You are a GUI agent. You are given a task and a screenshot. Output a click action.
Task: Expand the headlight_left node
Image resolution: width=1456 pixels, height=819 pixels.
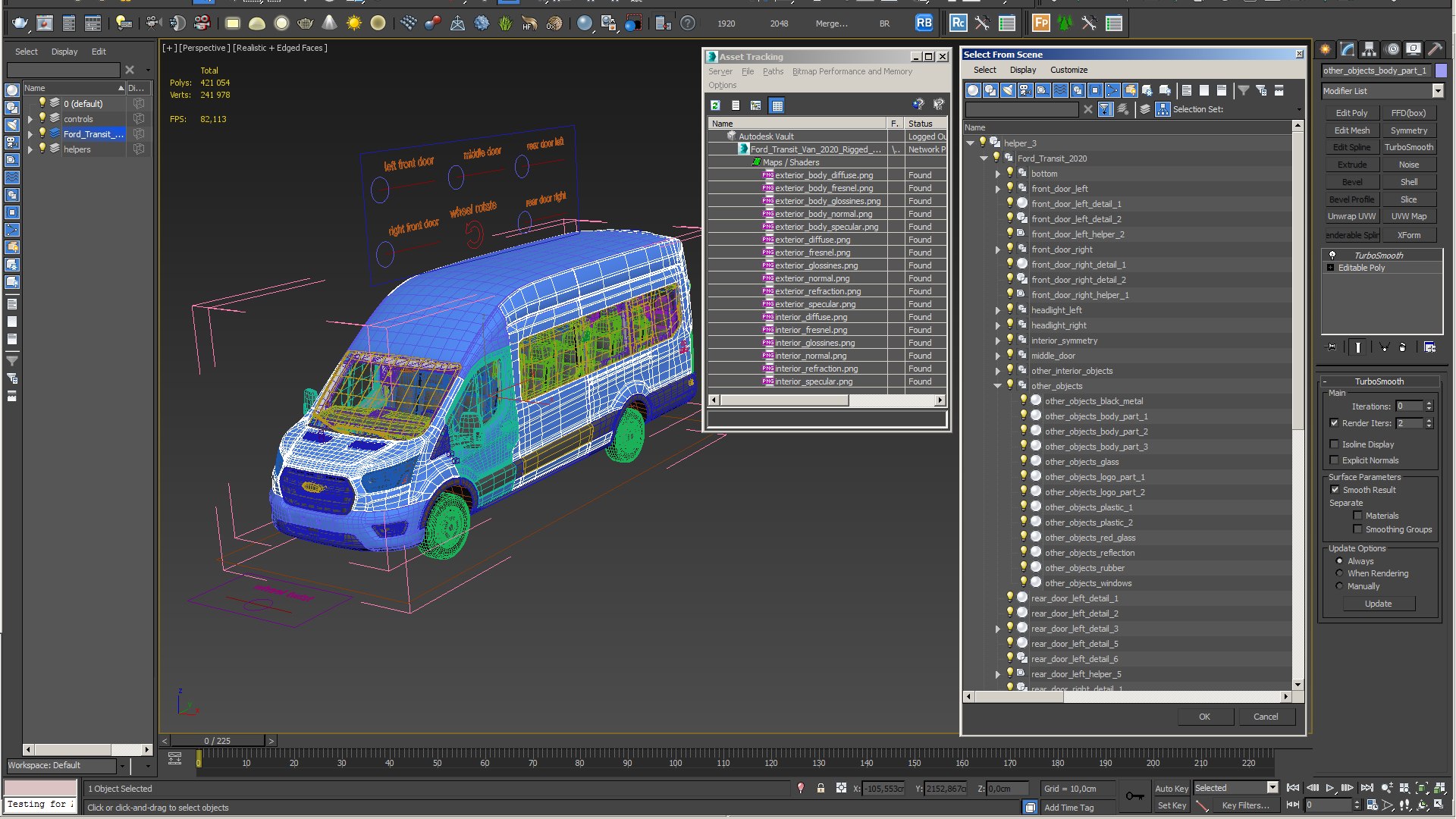[x=998, y=310]
